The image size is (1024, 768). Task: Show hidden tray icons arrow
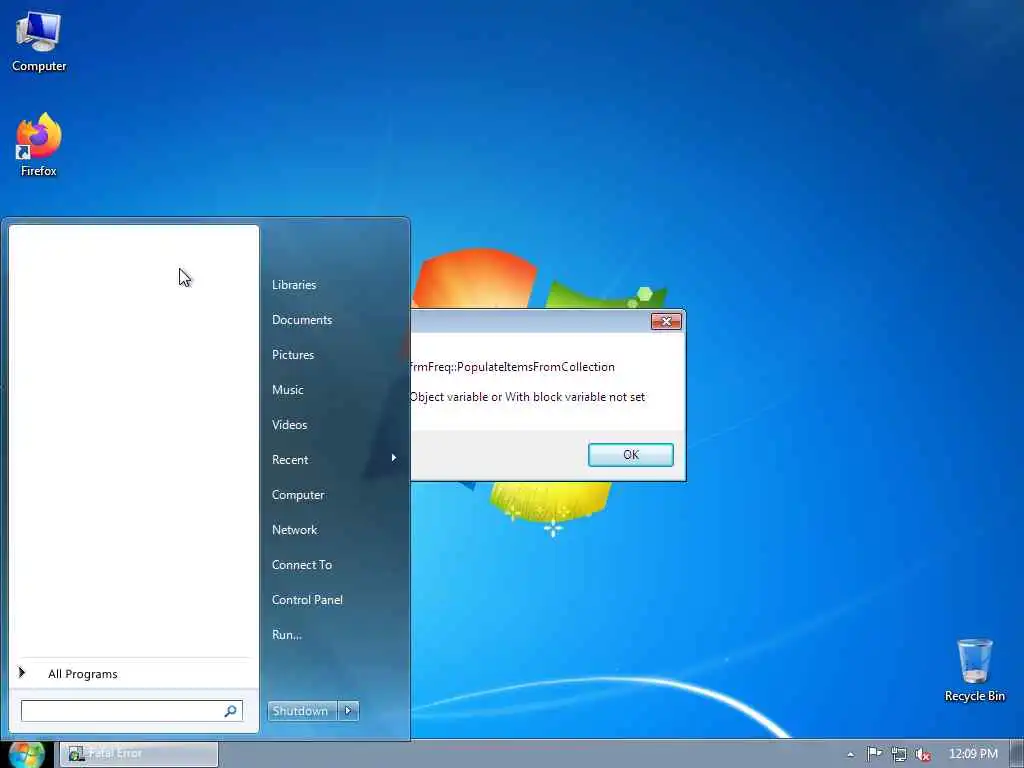850,754
